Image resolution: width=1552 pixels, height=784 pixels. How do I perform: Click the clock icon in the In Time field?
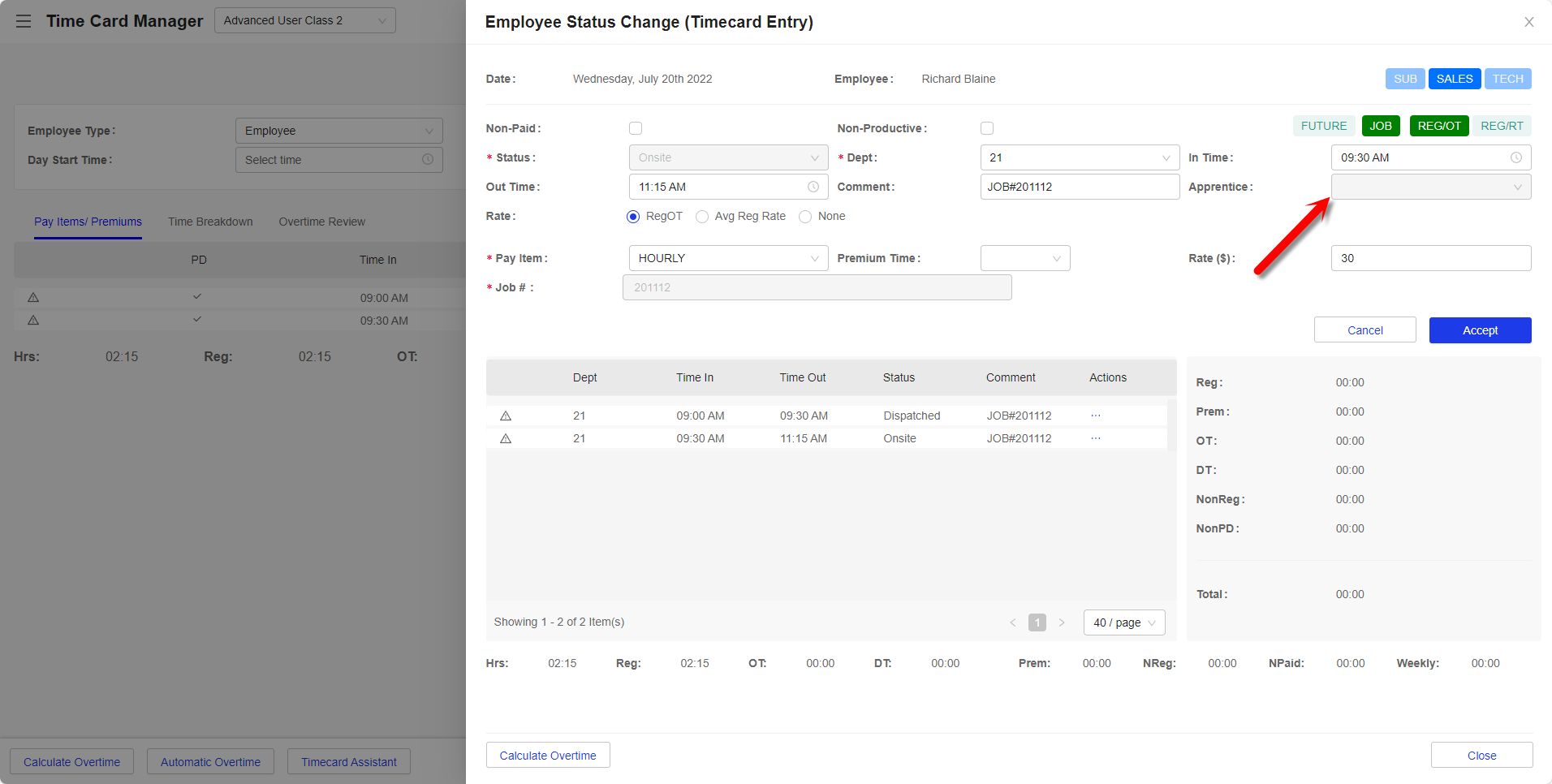point(1515,157)
